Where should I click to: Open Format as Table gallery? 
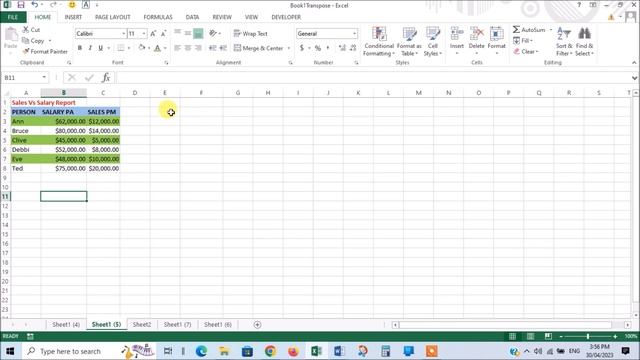[x=409, y=41]
